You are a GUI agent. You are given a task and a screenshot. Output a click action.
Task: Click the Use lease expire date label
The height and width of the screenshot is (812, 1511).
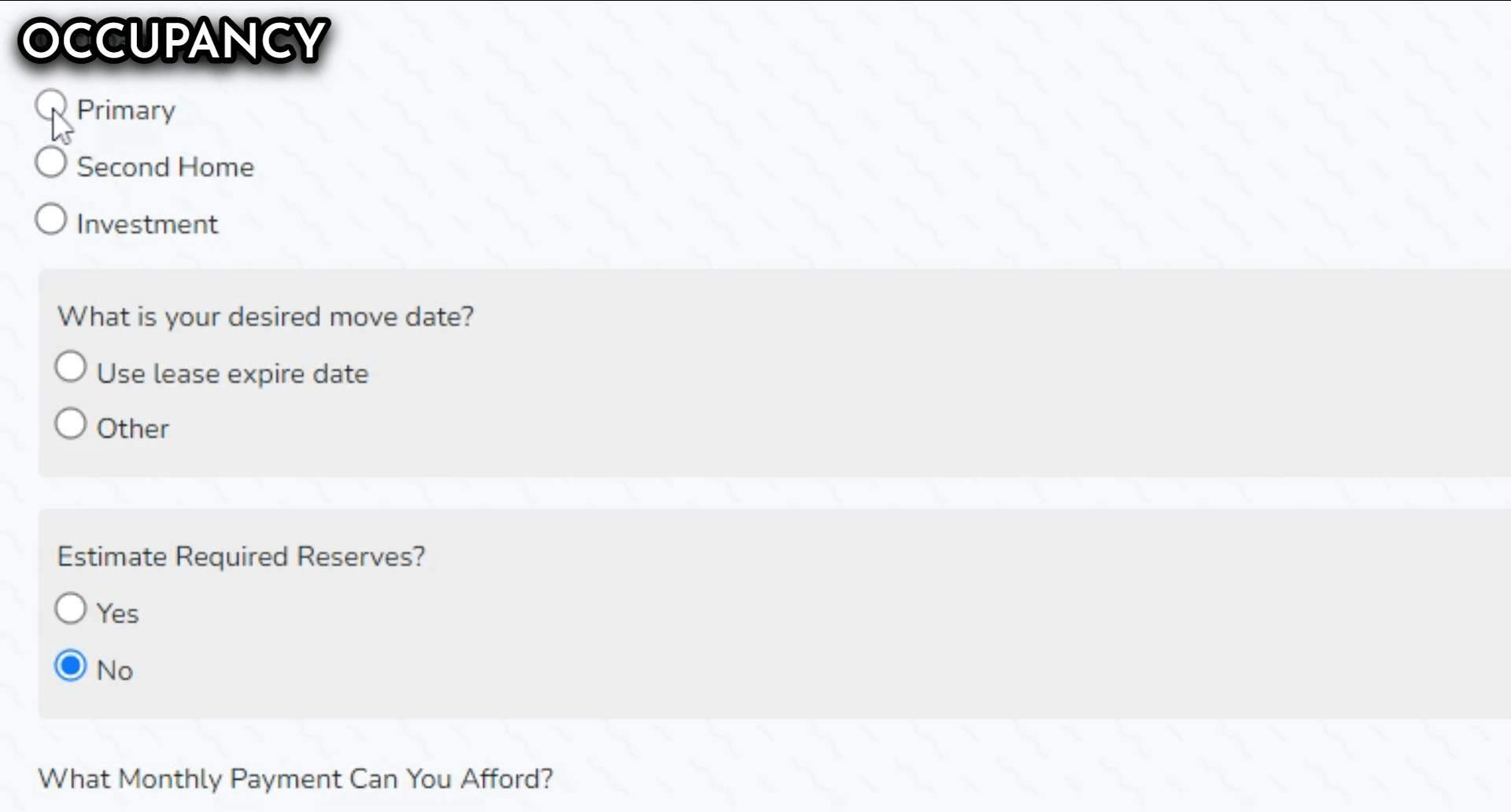tap(232, 374)
